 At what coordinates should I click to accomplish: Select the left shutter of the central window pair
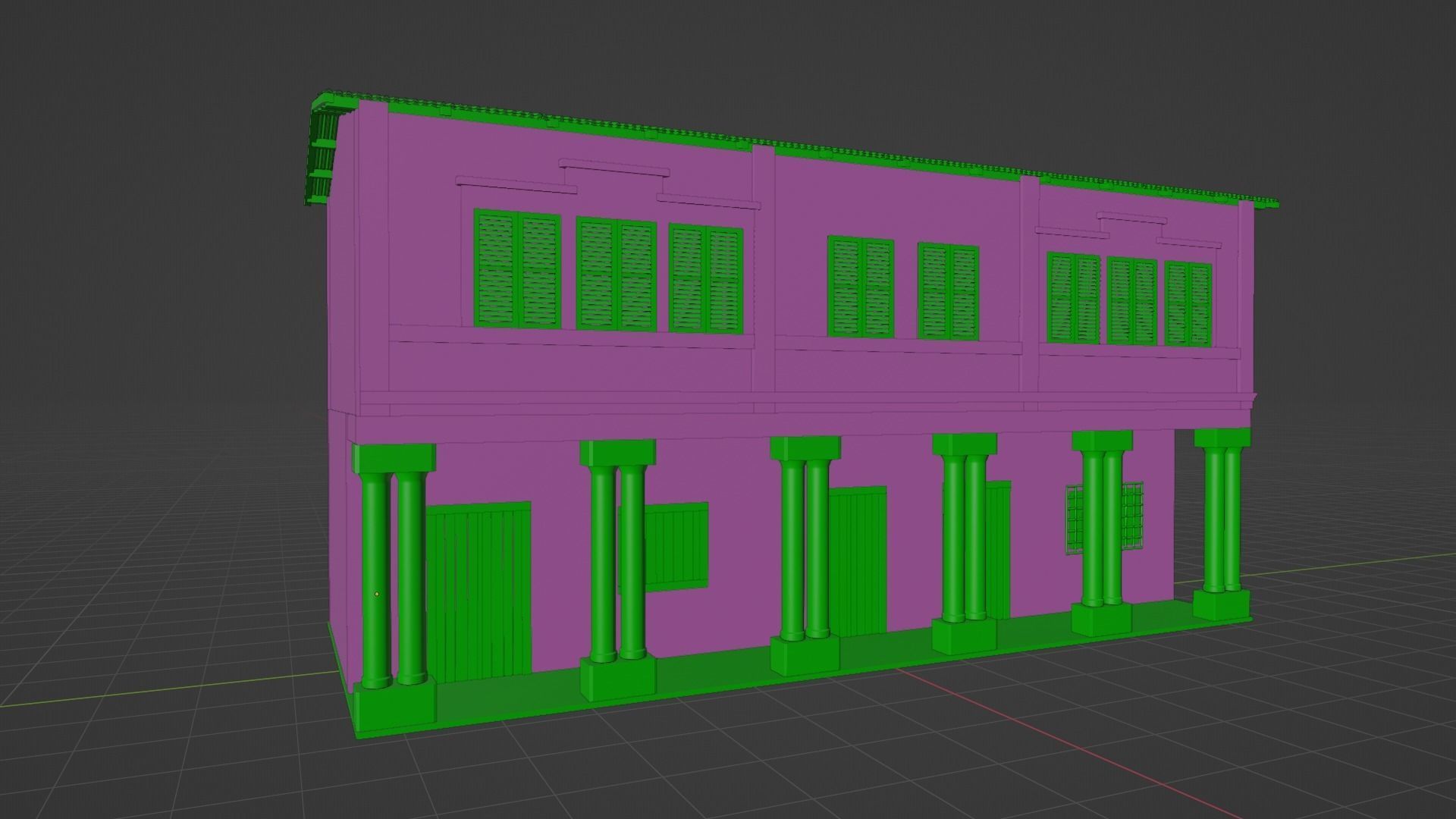coord(861,287)
